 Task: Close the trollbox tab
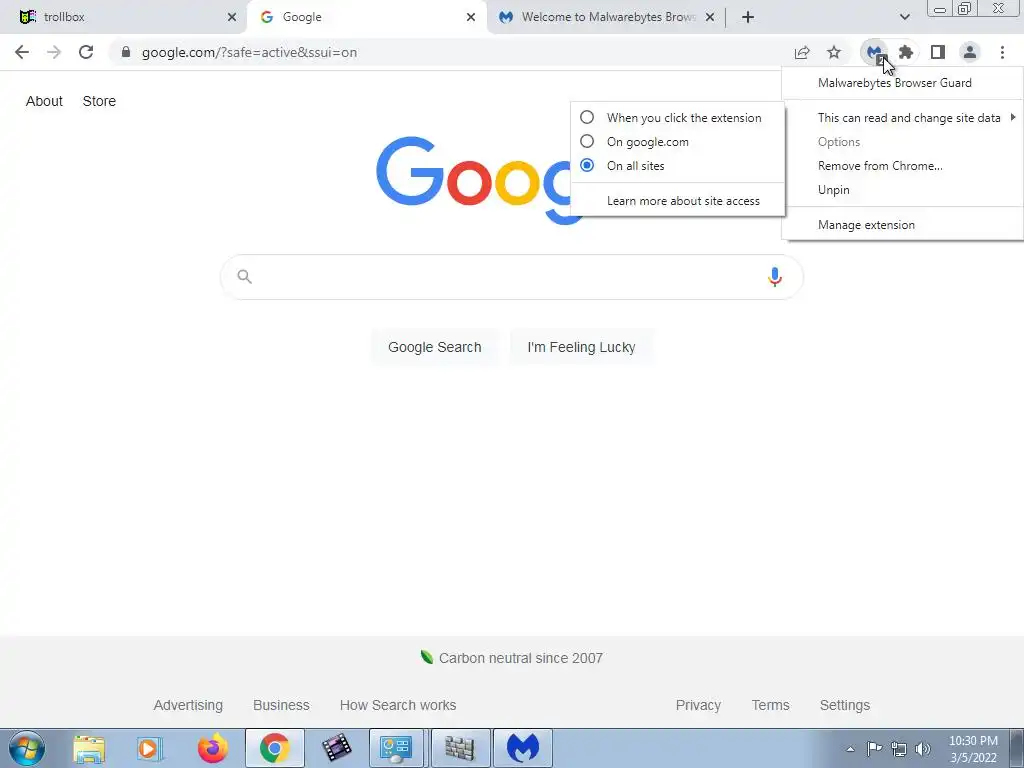click(x=232, y=17)
